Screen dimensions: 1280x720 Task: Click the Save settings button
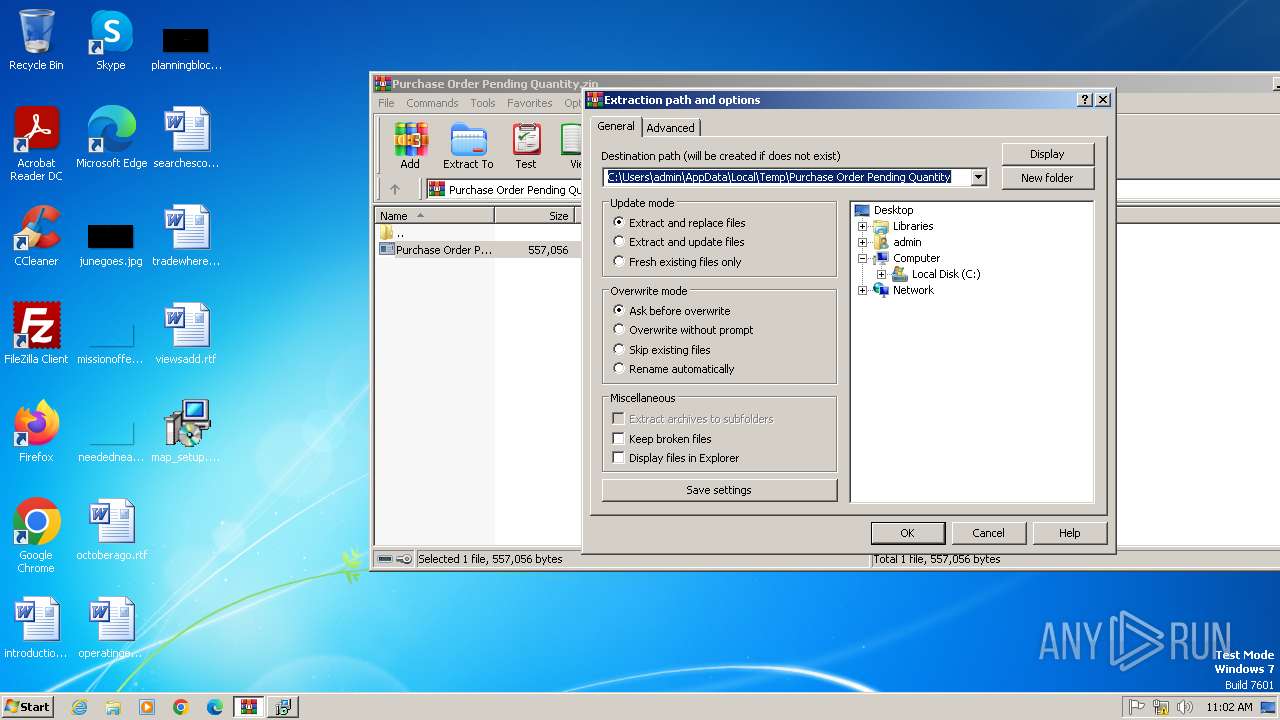pyautogui.click(x=719, y=490)
